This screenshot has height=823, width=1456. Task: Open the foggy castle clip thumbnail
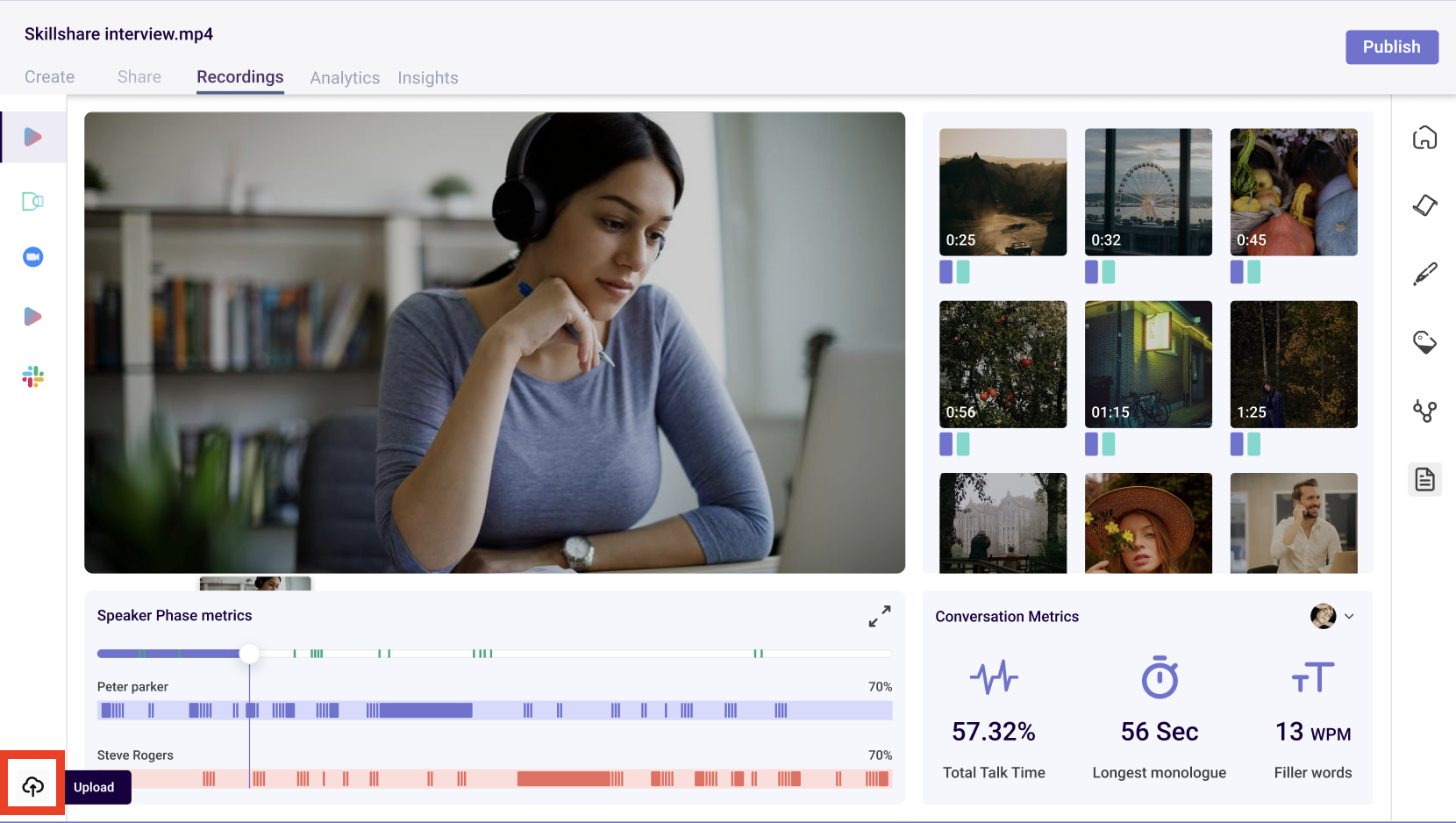[1003, 523]
